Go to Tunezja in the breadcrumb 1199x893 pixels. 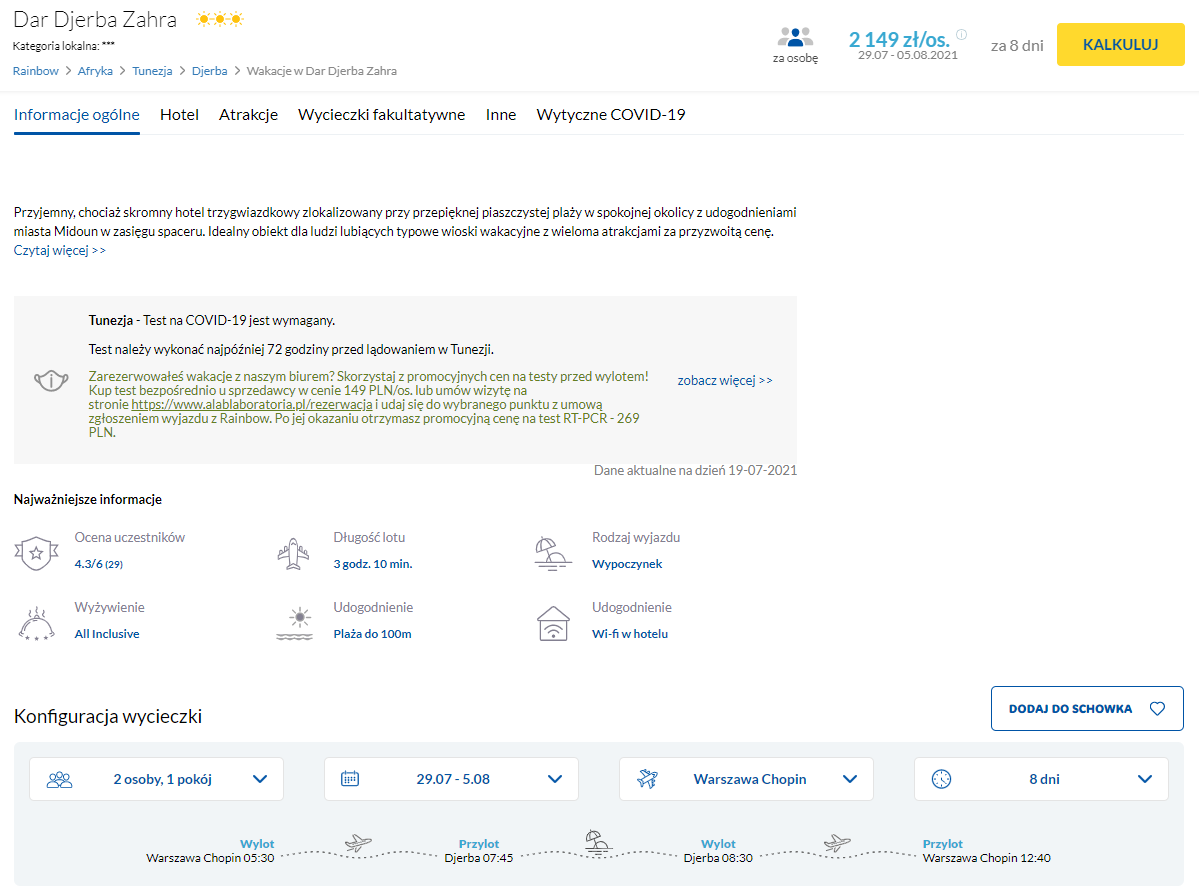coord(152,71)
